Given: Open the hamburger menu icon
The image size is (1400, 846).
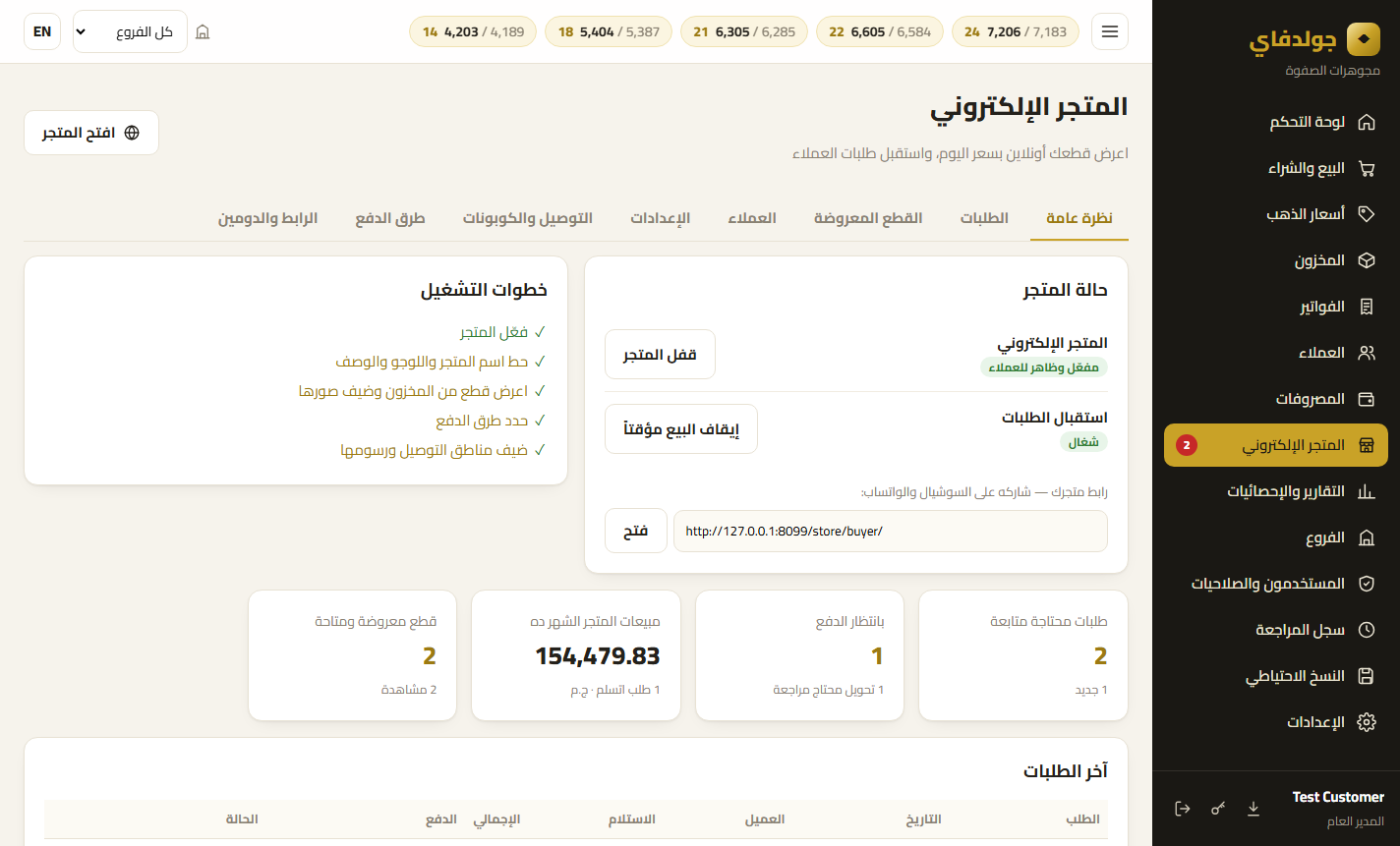Looking at the screenshot, I should [1110, 31].
